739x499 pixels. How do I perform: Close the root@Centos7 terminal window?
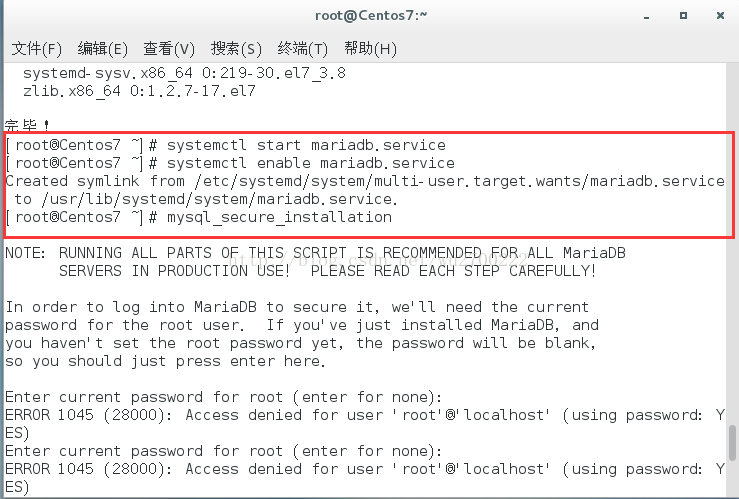720,16
